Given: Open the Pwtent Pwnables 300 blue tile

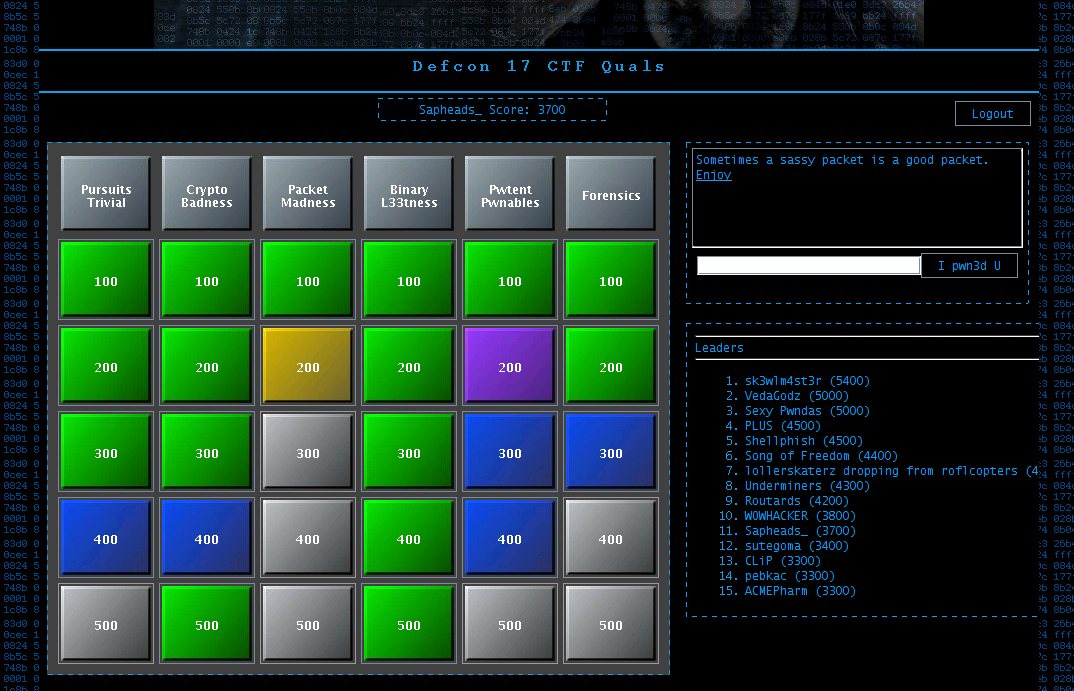Looking at the screenshot, I should [x=510, y=452].
